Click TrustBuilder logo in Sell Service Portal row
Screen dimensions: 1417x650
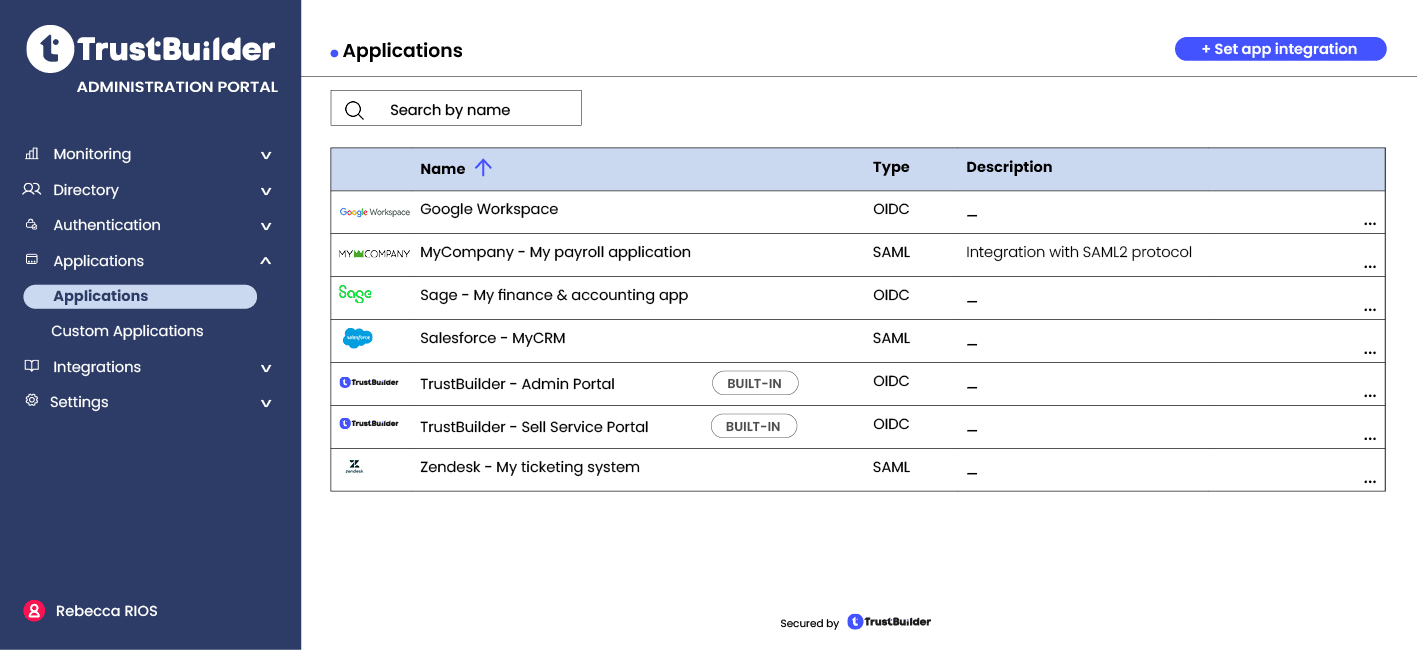369,424
